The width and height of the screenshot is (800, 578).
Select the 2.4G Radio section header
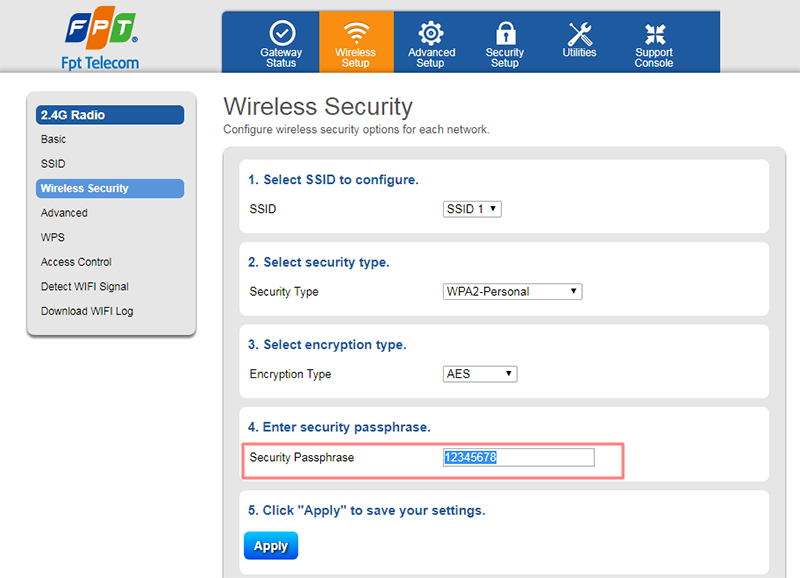point(110,115)
